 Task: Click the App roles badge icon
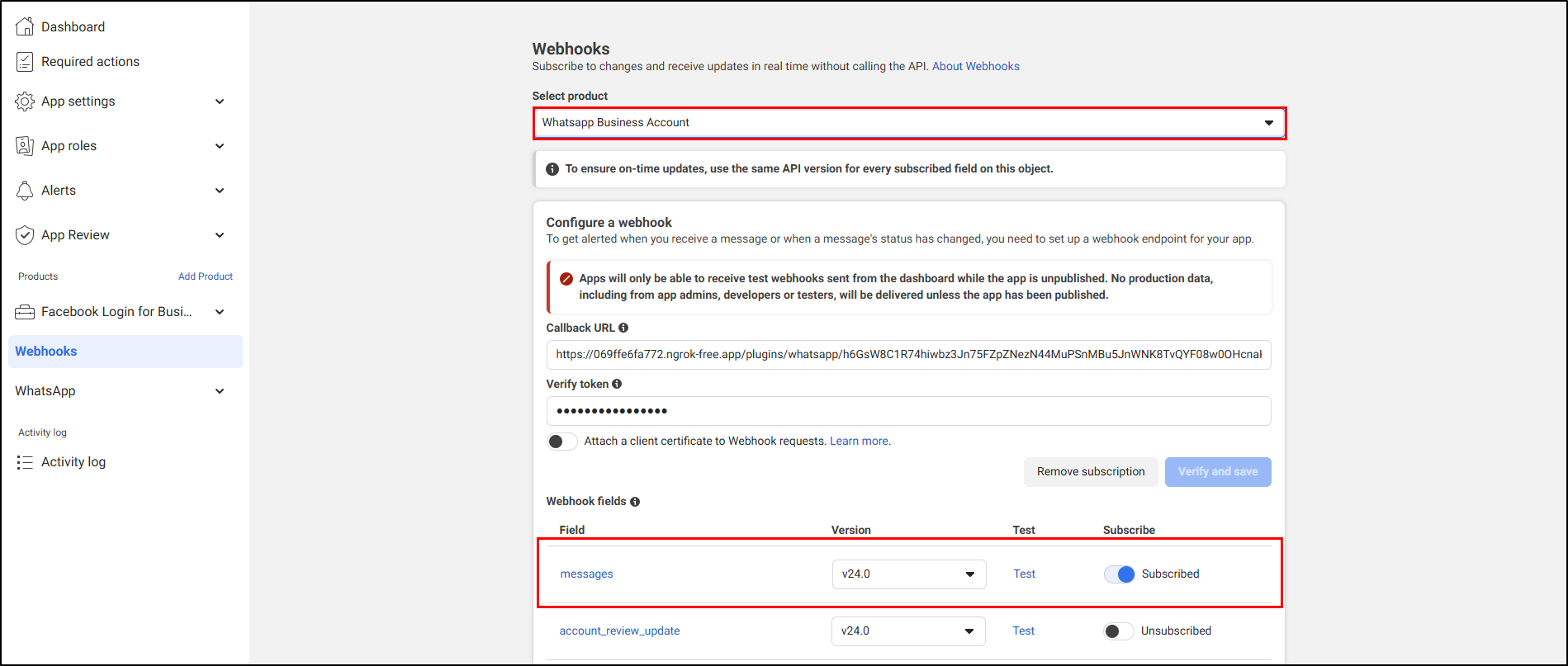pyautogui.click(x=25, y=146)
